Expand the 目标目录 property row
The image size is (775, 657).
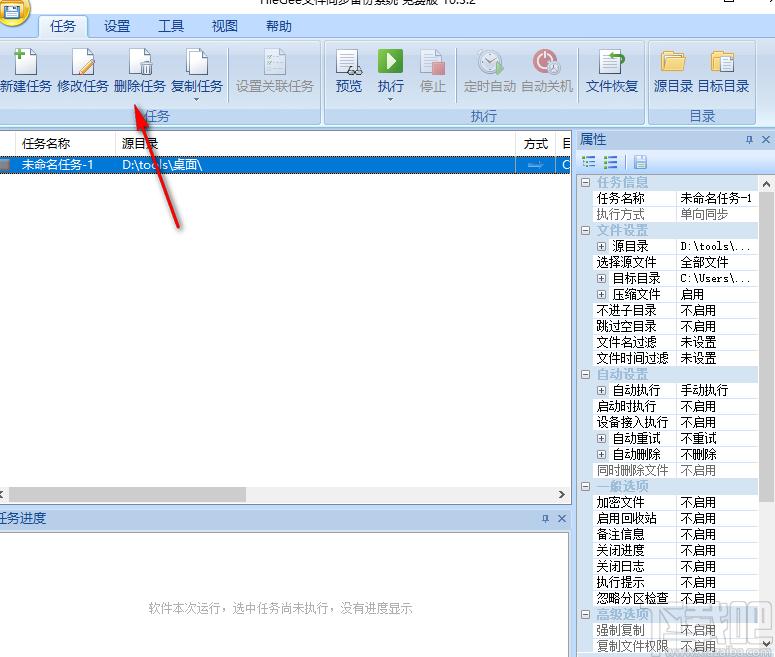[601, 278]
